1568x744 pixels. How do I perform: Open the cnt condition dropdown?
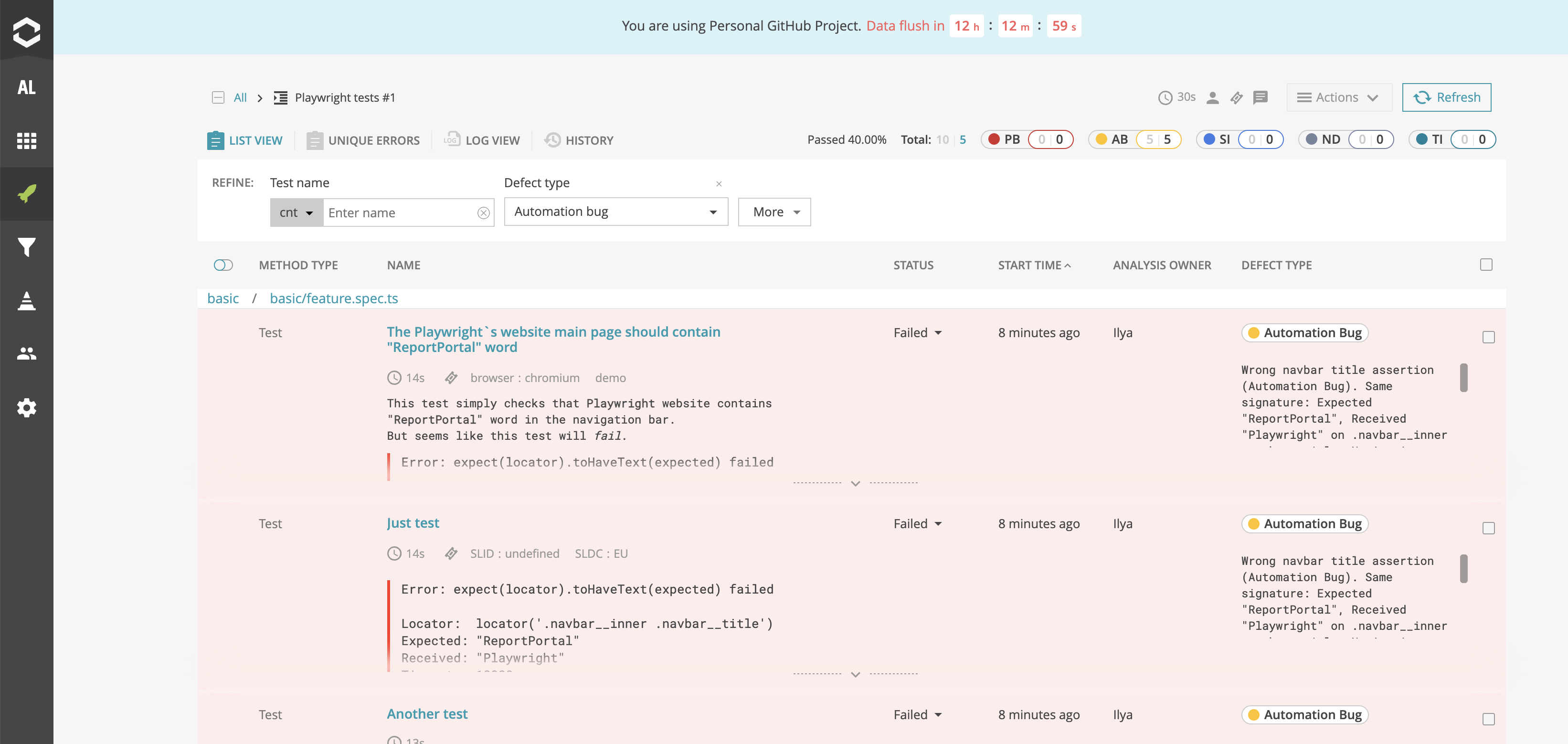[x=297, y=213]
